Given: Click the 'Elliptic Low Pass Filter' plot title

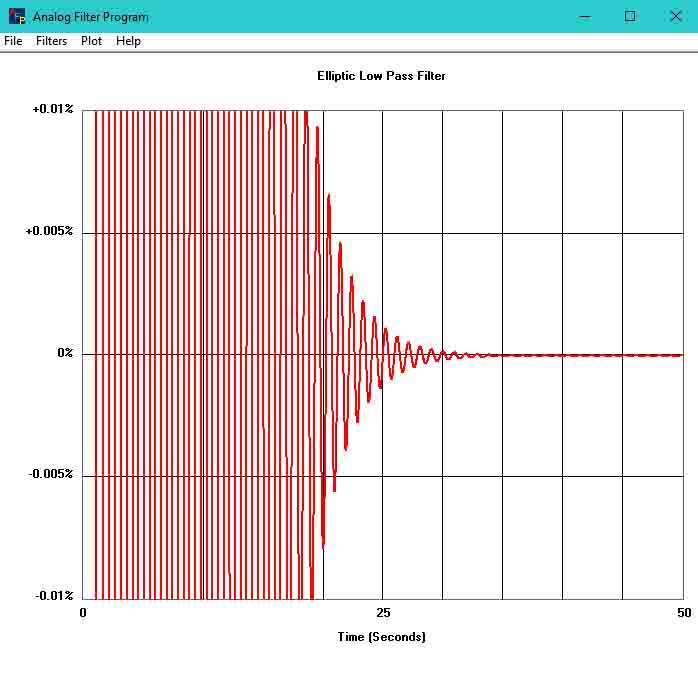Looking at the screenshot, I should pos(381,76).
